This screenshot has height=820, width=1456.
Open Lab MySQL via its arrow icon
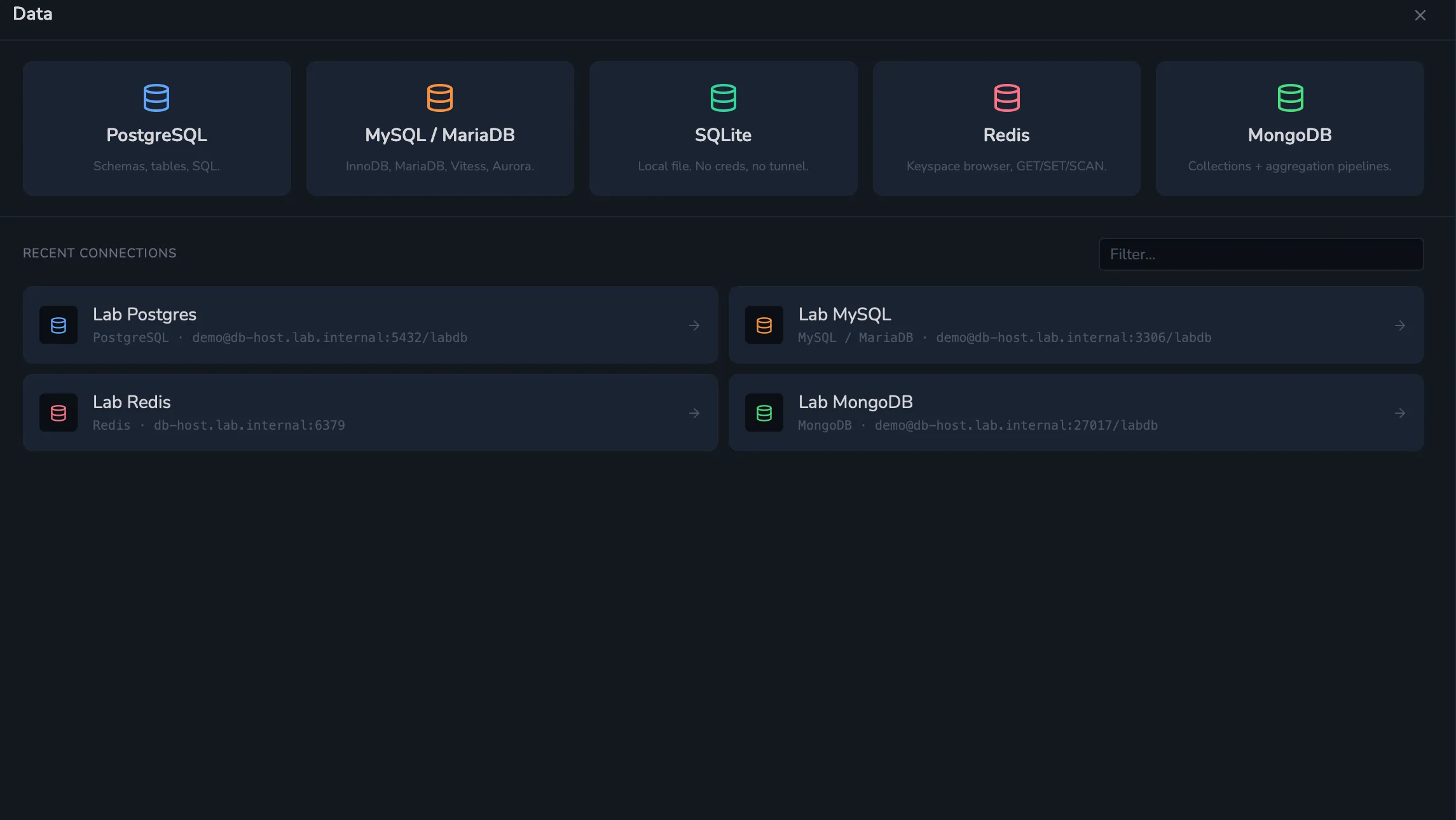[x=1400, y=325]
